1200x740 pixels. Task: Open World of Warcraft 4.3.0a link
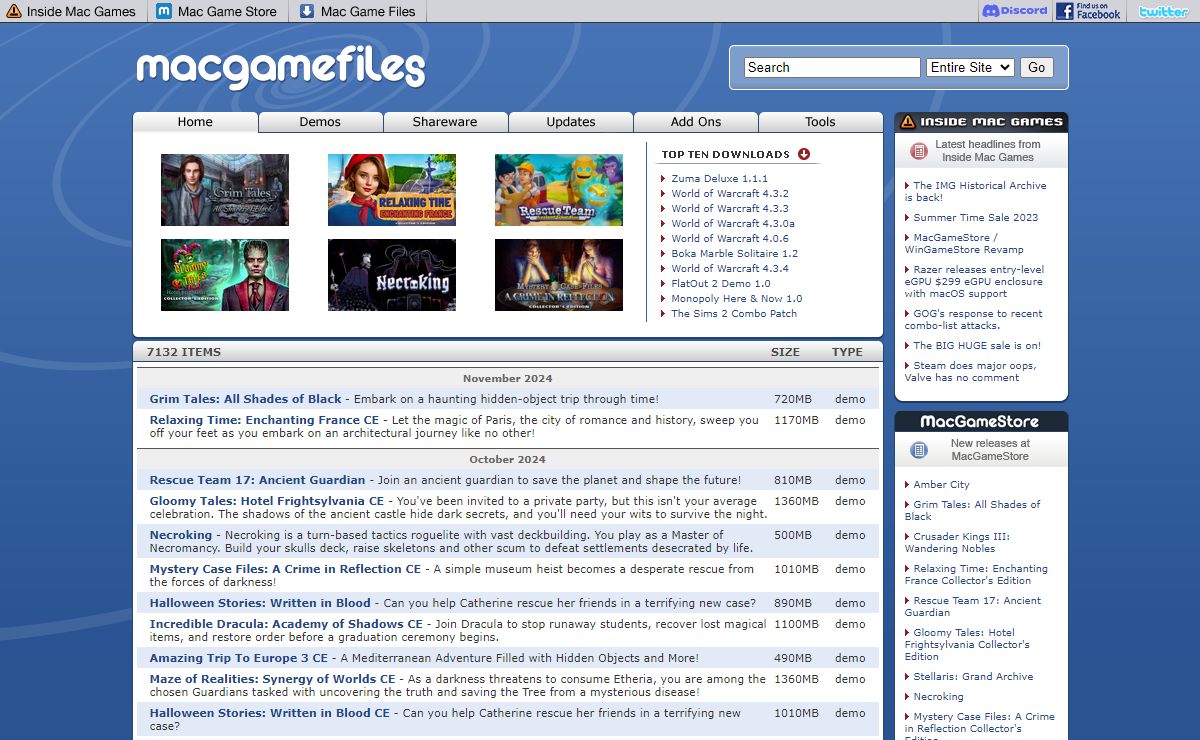click(x=733, y=223)
